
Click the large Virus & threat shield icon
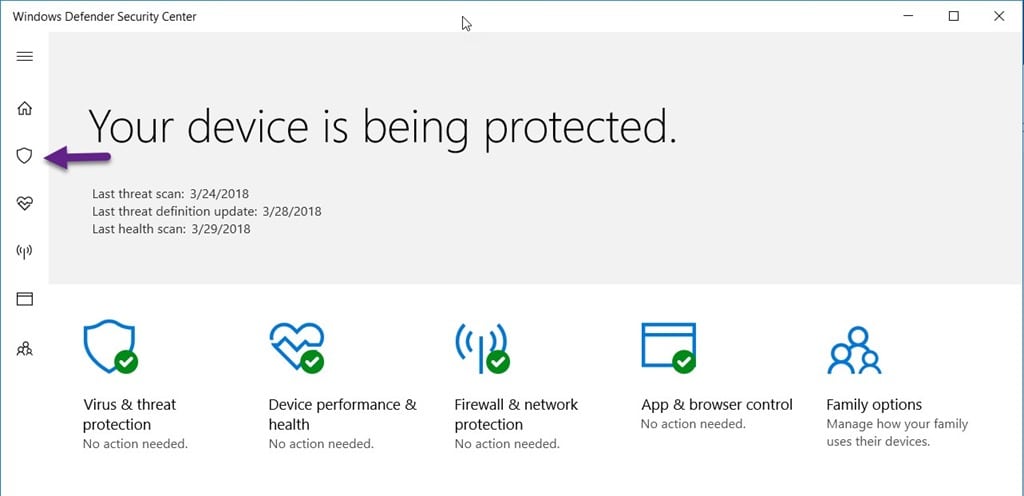click(x=110, y=347)
